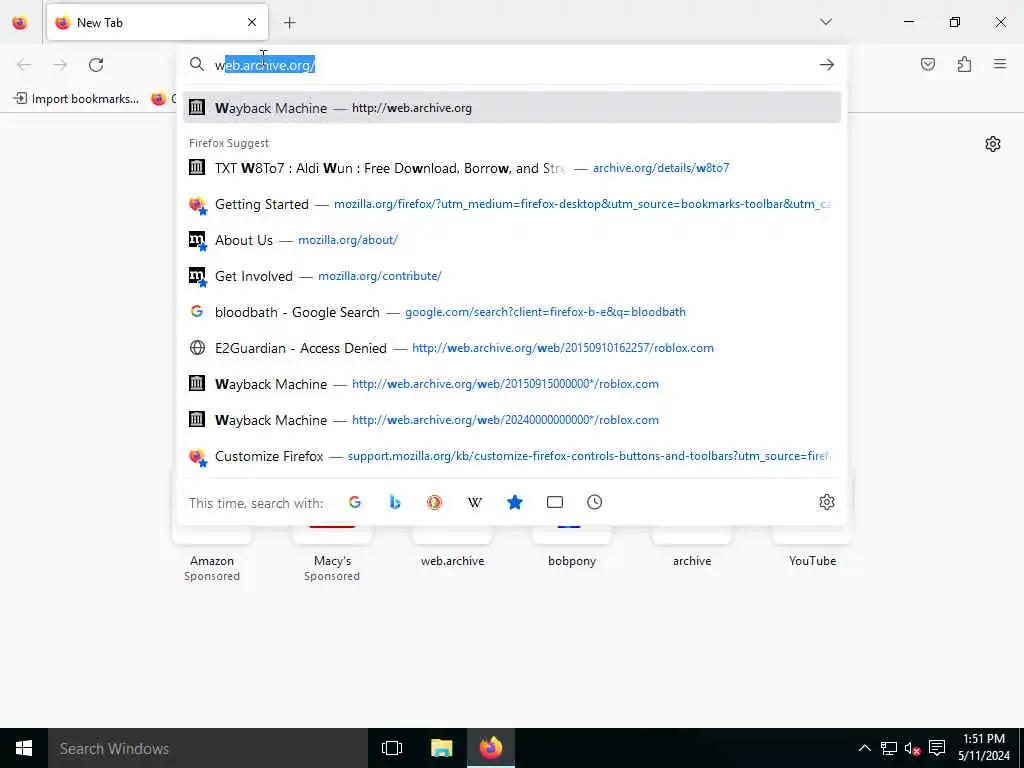The width and height of the screenshot is (1024, 768).
Task: Open the Save to Pocket icon
Action: [x=928, y=64]
